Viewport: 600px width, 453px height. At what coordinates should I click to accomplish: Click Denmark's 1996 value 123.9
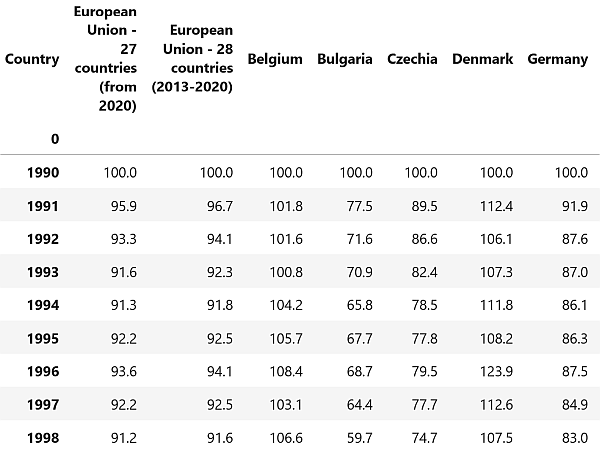496,372
